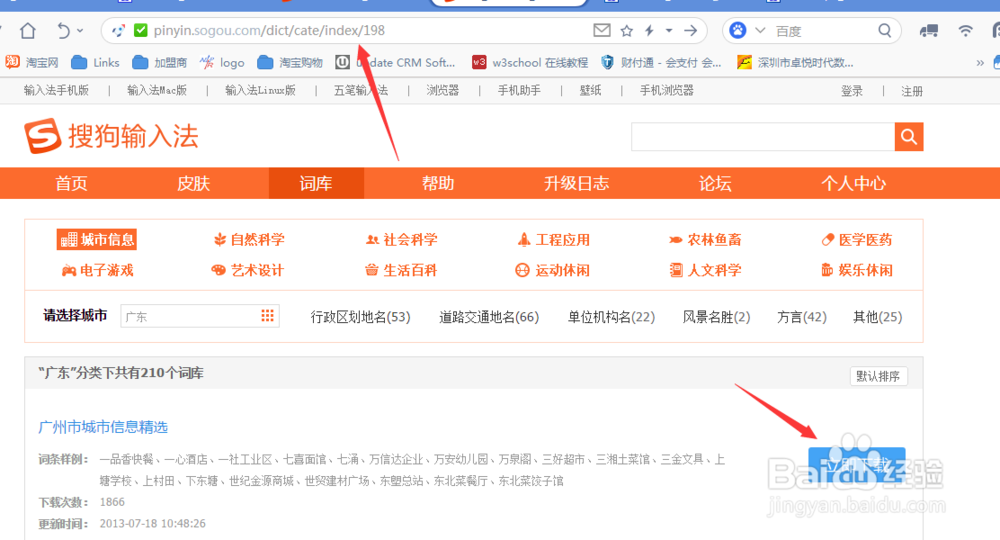Screen dimensions: 1000x540
Task: Click 浏览器 top link
Action: 443,91
